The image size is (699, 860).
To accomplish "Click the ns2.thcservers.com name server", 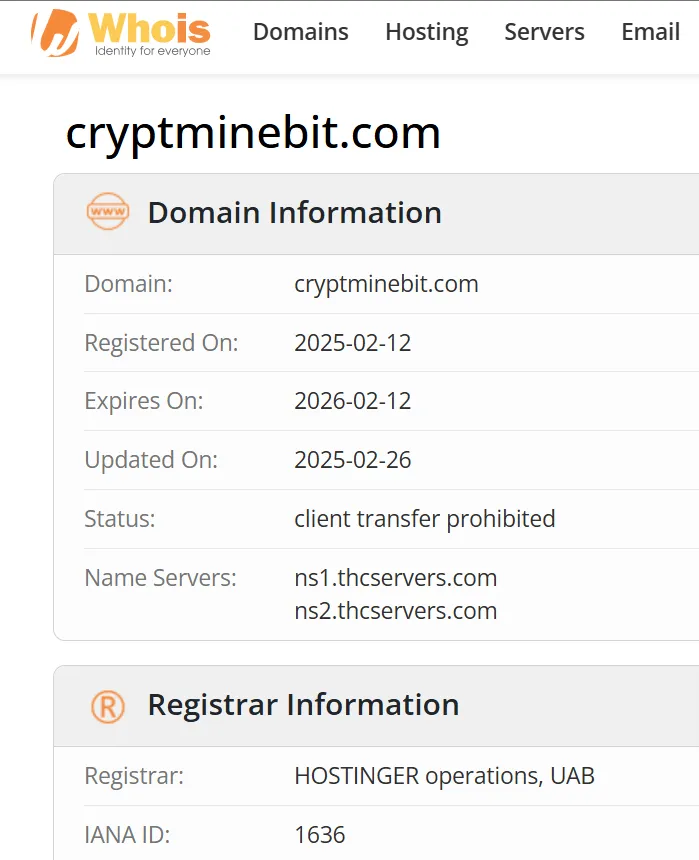I will pos(395,610).
